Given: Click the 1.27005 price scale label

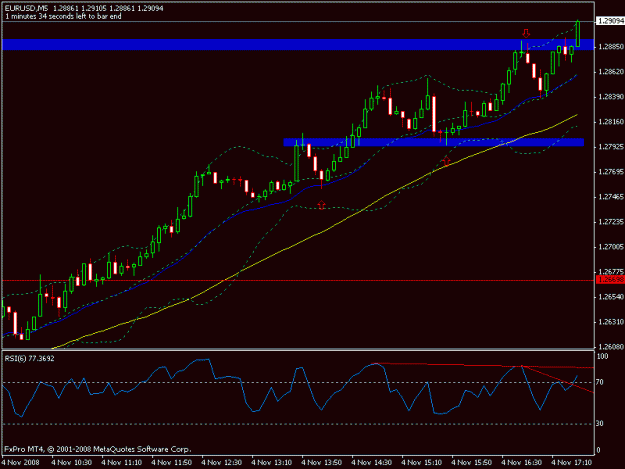Looking at the screenshot, I should (611, 247).
